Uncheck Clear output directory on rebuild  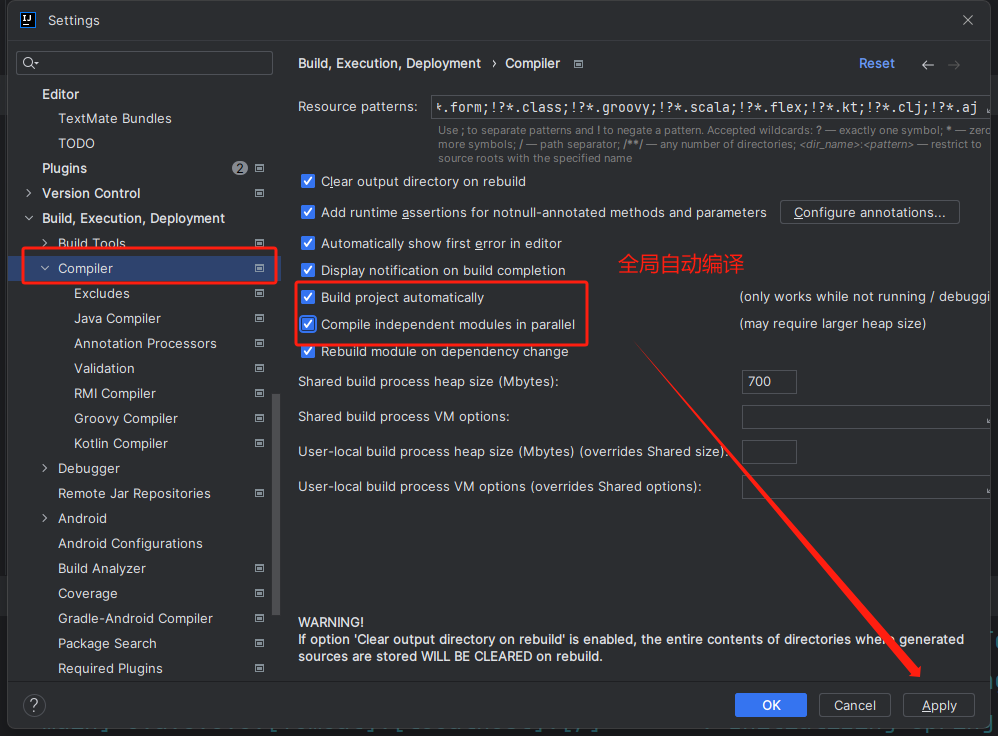(308, 181)
